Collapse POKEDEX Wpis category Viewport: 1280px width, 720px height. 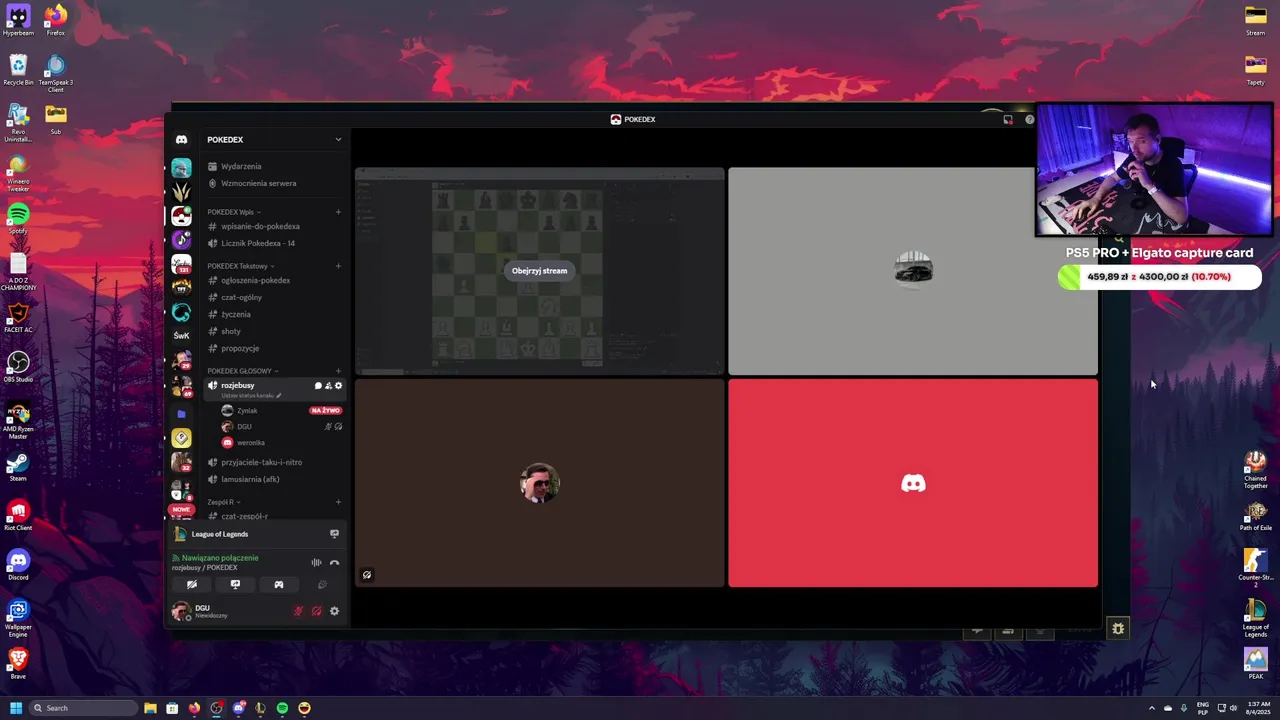(233, 212)
